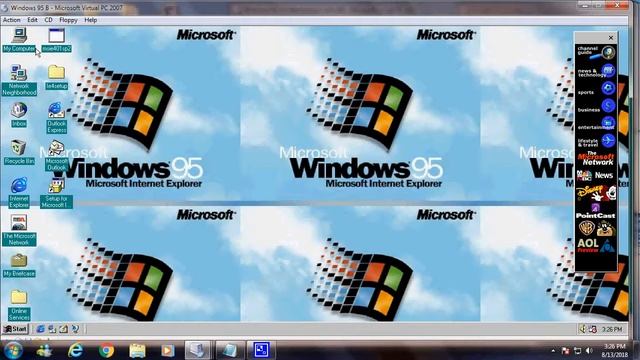The height and width of the screenshot is (360, 640).
Task: Close the Channel Bar
Action: 611,38
